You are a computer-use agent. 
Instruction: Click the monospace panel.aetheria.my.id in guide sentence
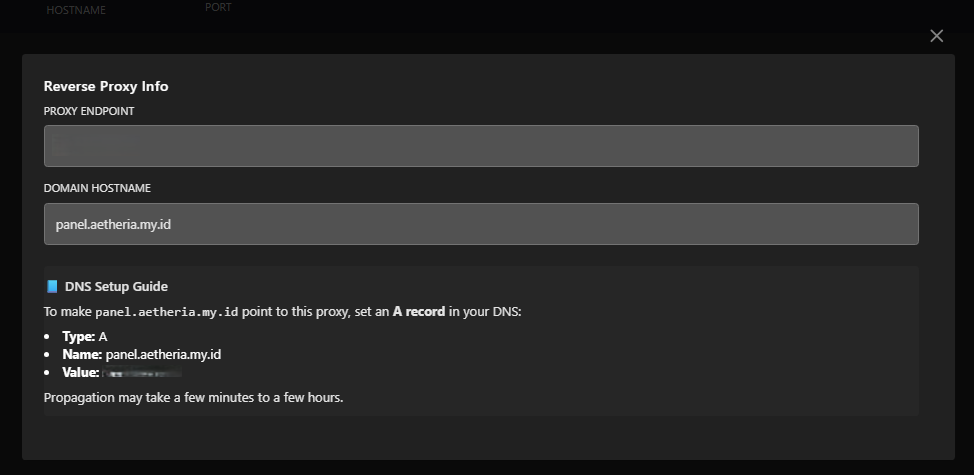click(167, 312)
